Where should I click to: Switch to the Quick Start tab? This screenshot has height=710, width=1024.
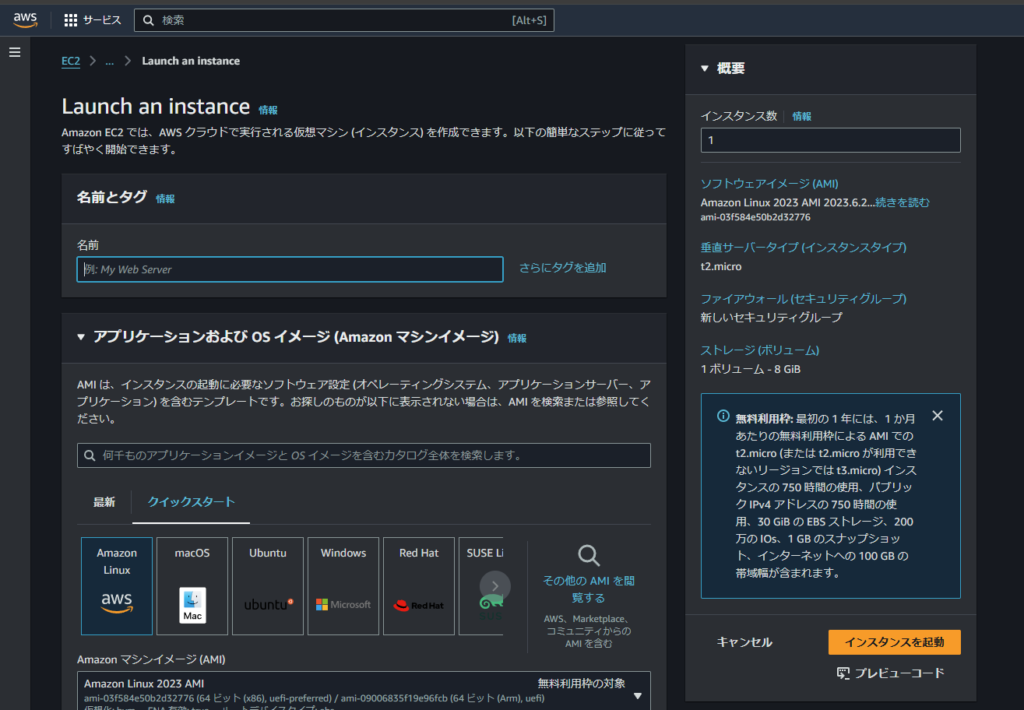pyautogui.click(x=191, y=502)
